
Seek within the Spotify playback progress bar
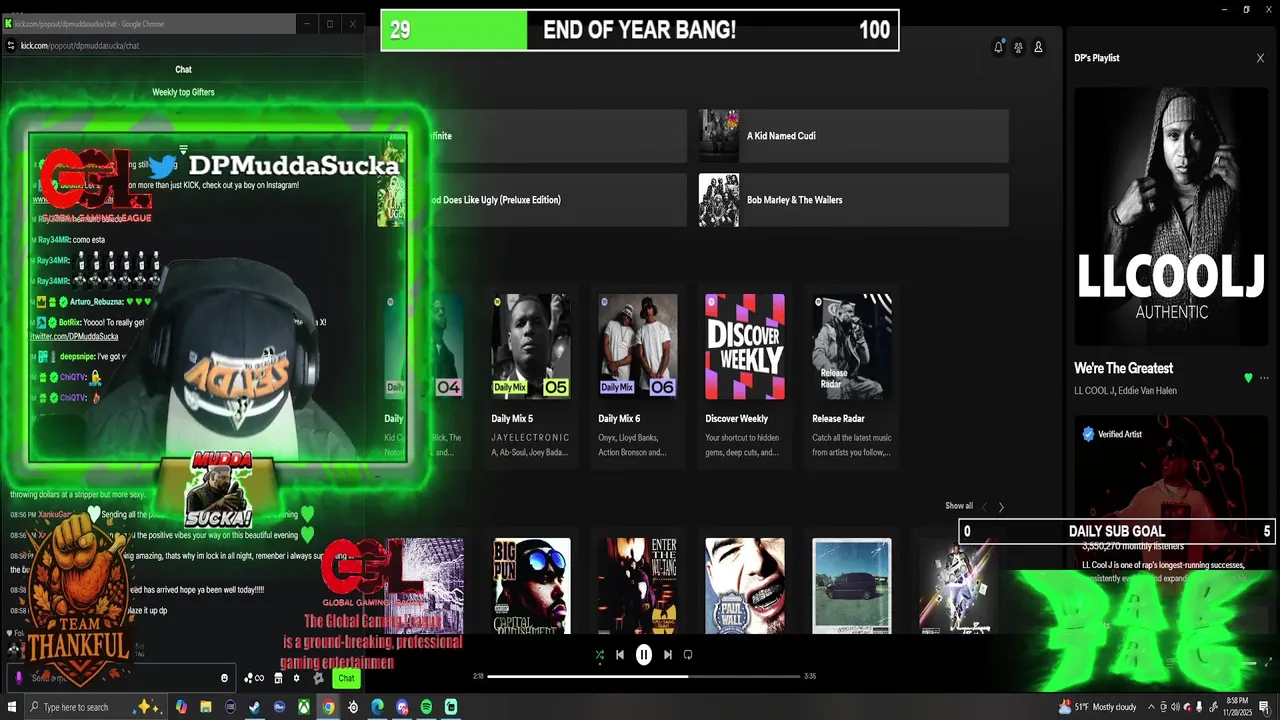coord(644,676)
